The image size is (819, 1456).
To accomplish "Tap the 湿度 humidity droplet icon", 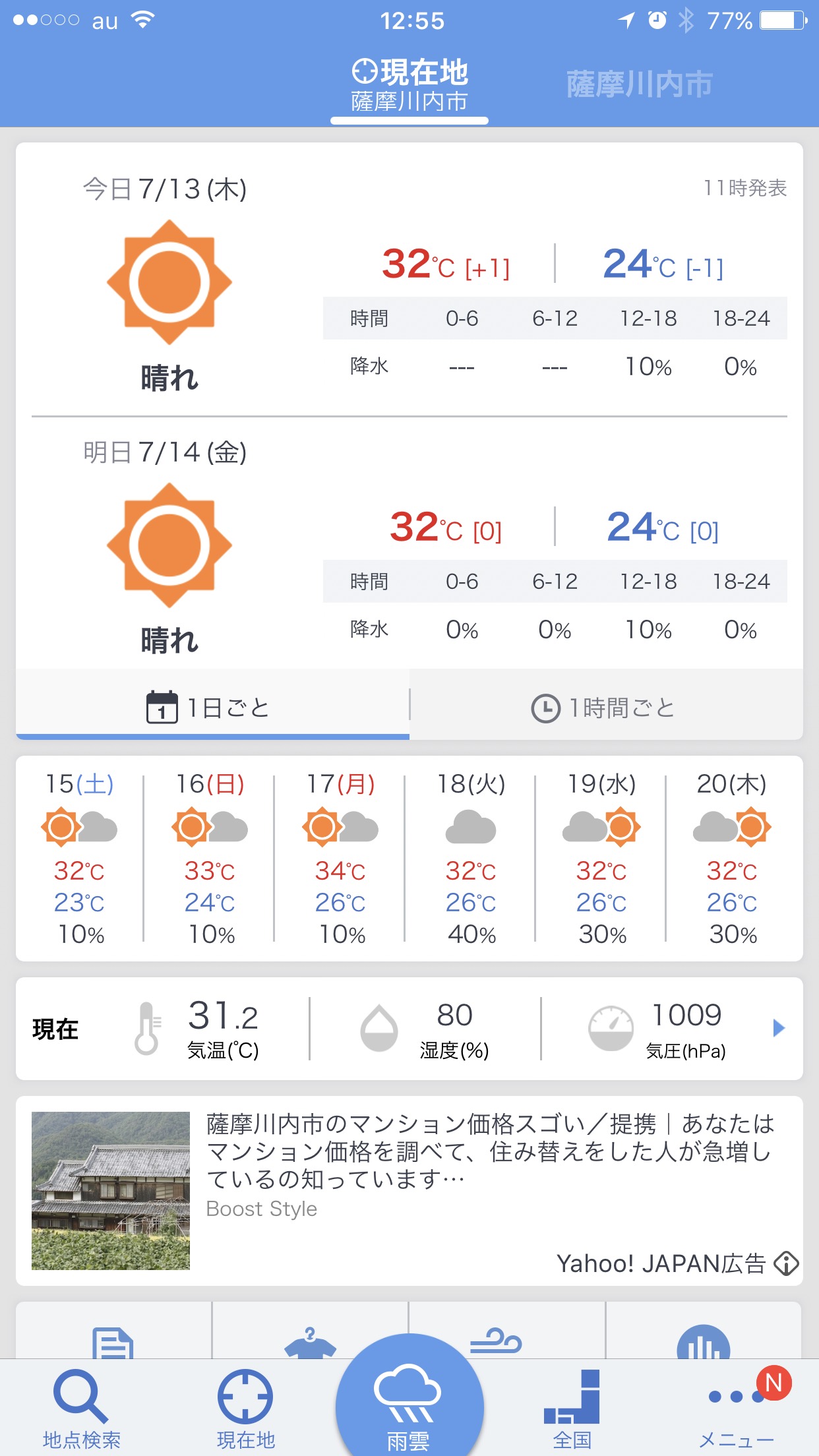I will click(x=379, y=1028).
